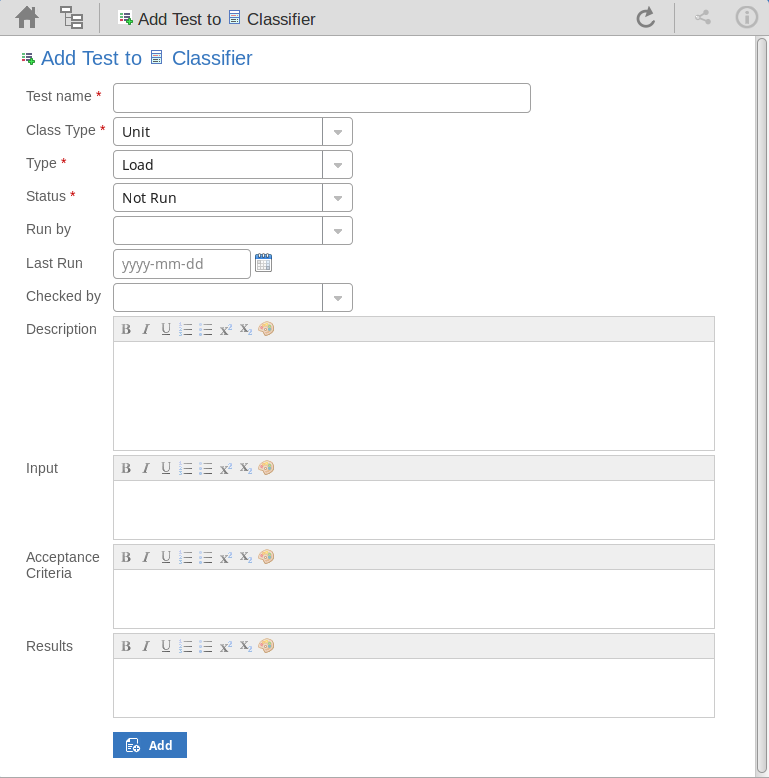Screen dimensions: 769x778
Task: Insert bulleted list in Description toolbar
Action: pos(206,329)
